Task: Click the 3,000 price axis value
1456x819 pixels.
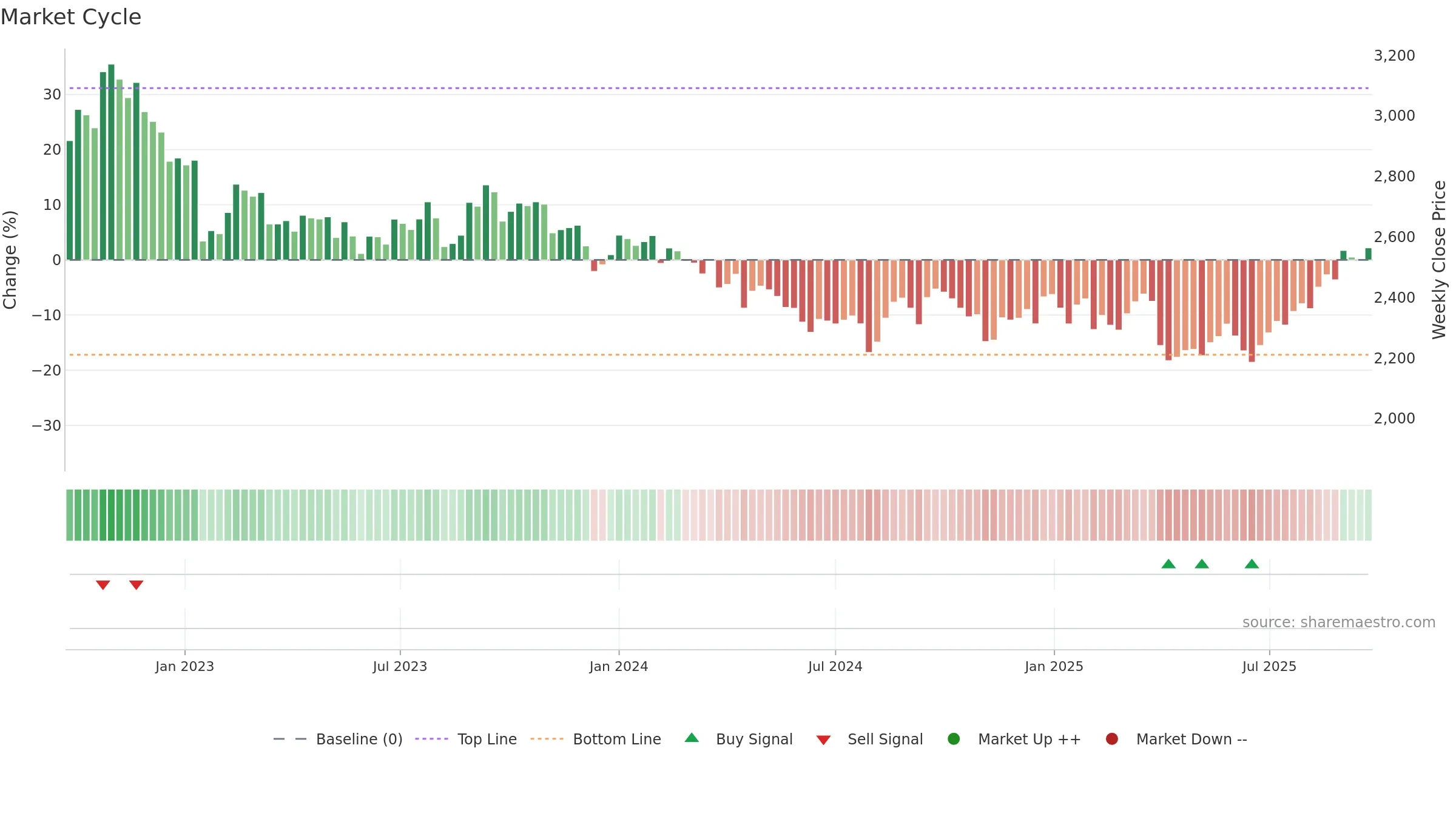Action: pyautogui.click(x=1394, y=115)
